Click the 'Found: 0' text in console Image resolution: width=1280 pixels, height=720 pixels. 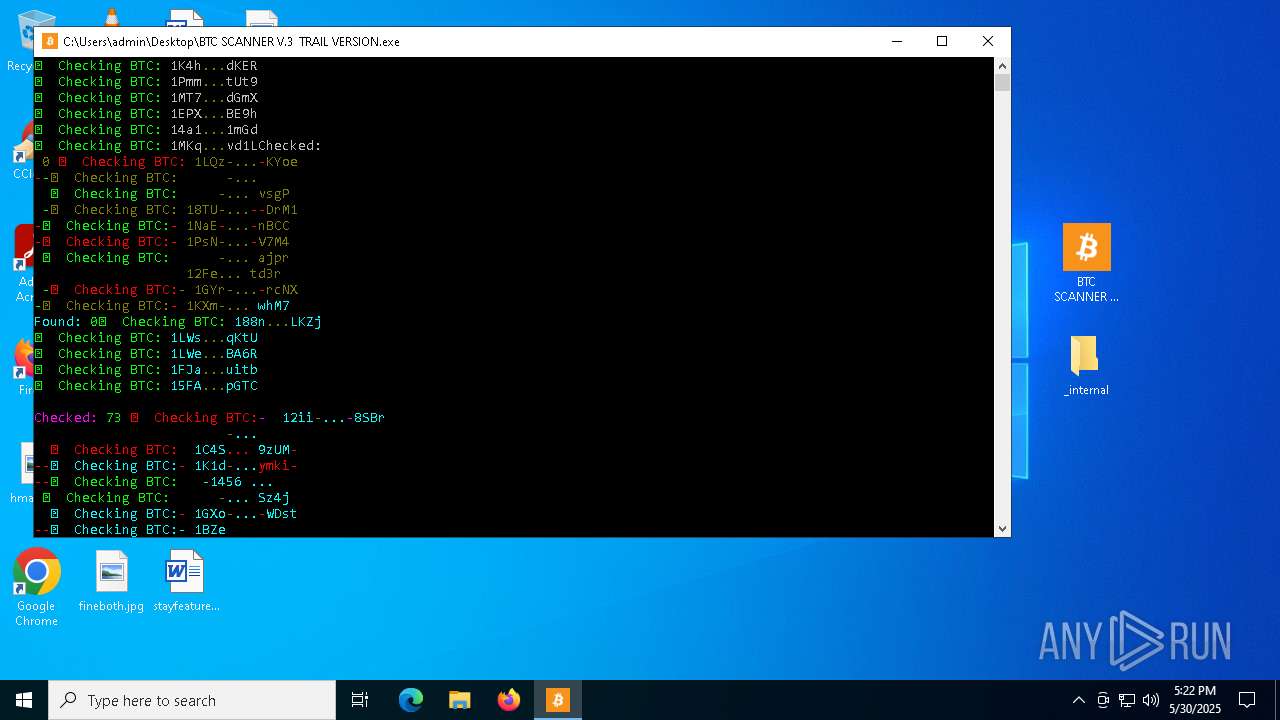click(66, 322)
